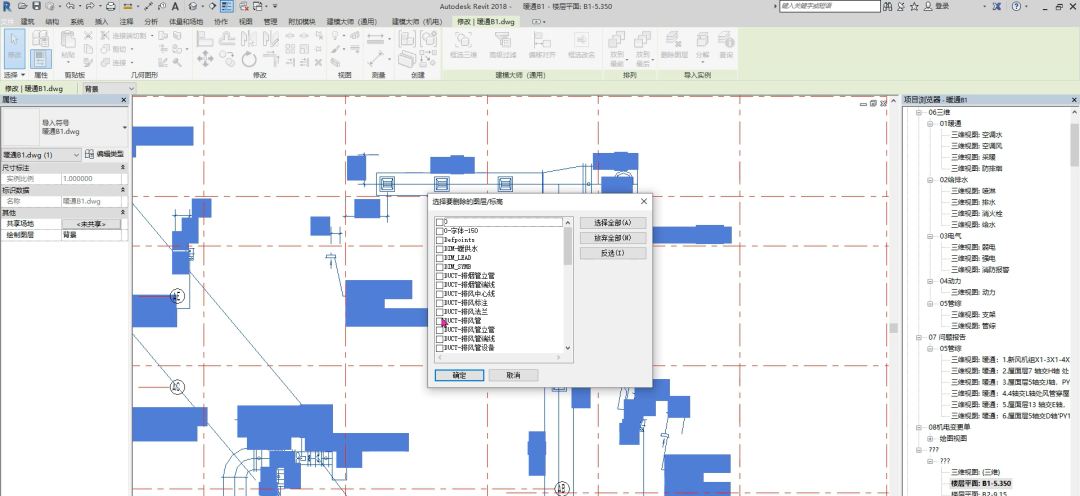Screen dimensions: 1080x496
Task: Click the Autodesk Exchange X icon
Action: pyautogui.click(x=997, y=6)
